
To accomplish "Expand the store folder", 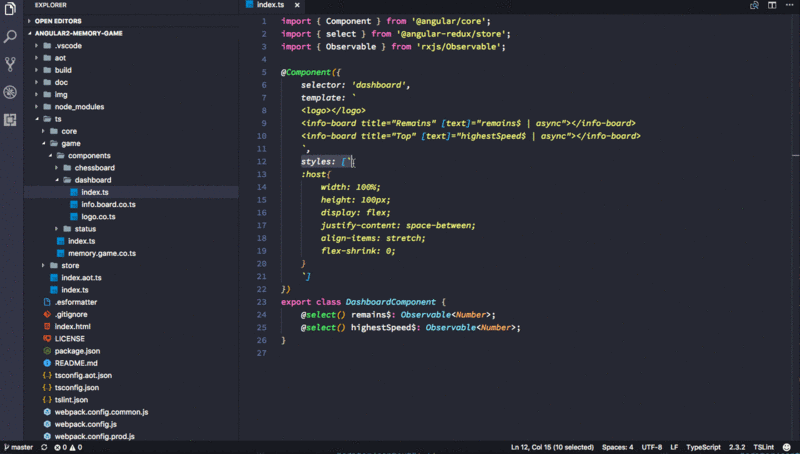I will tap(70, 266).
